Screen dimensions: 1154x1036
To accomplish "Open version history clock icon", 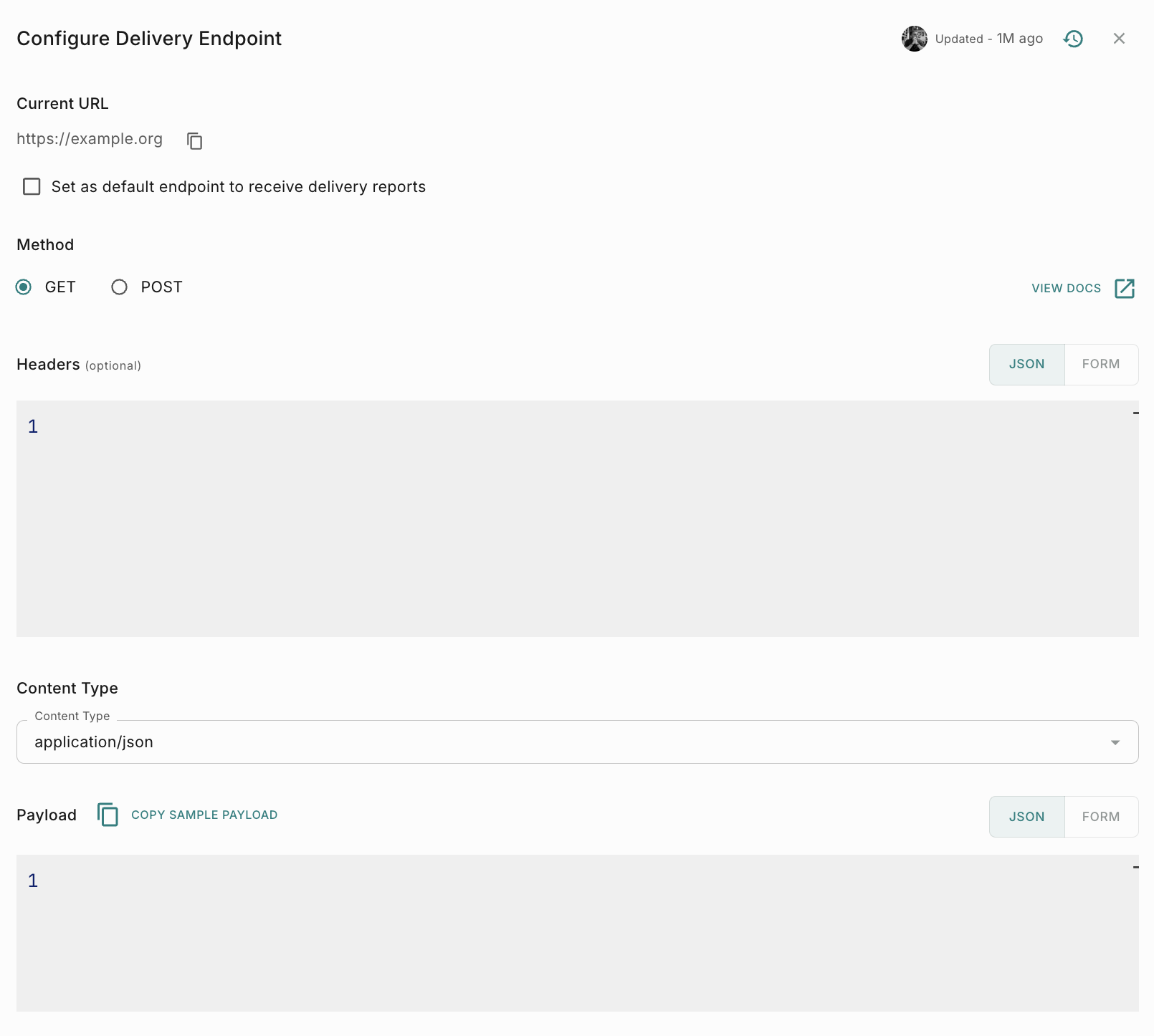I will click(1073, 39).
